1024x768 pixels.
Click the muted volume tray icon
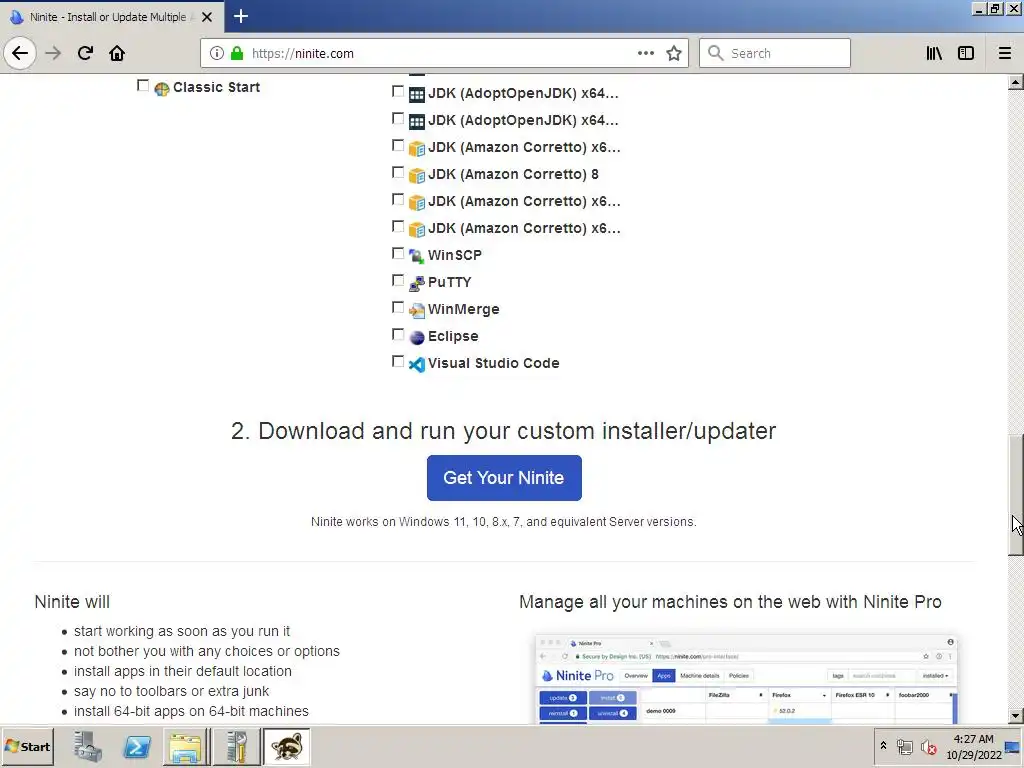[928, 746]
